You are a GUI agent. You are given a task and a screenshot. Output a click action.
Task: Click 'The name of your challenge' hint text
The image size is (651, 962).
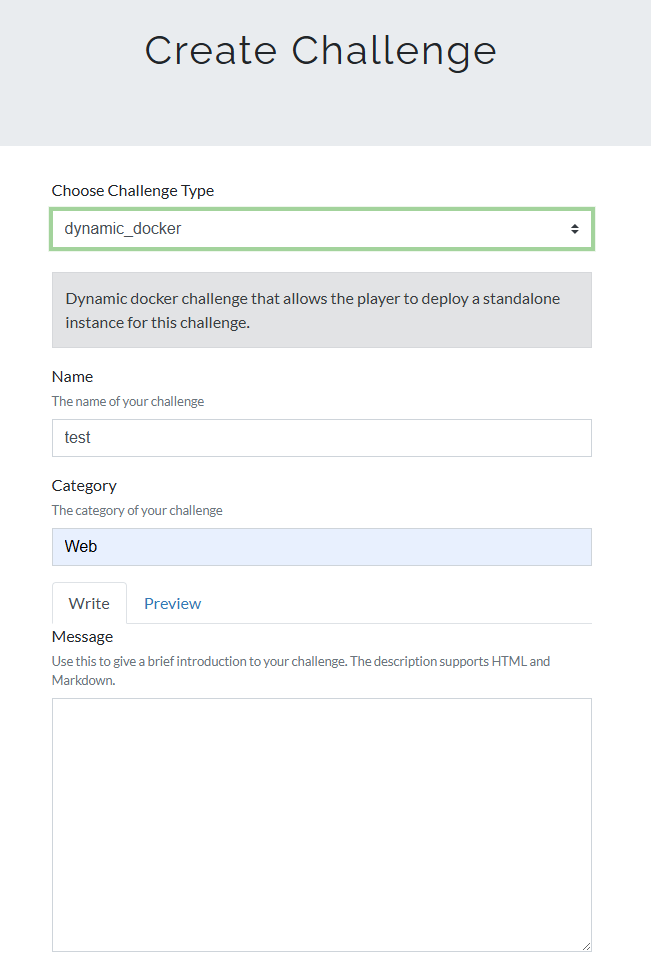[x=128, y=401]
